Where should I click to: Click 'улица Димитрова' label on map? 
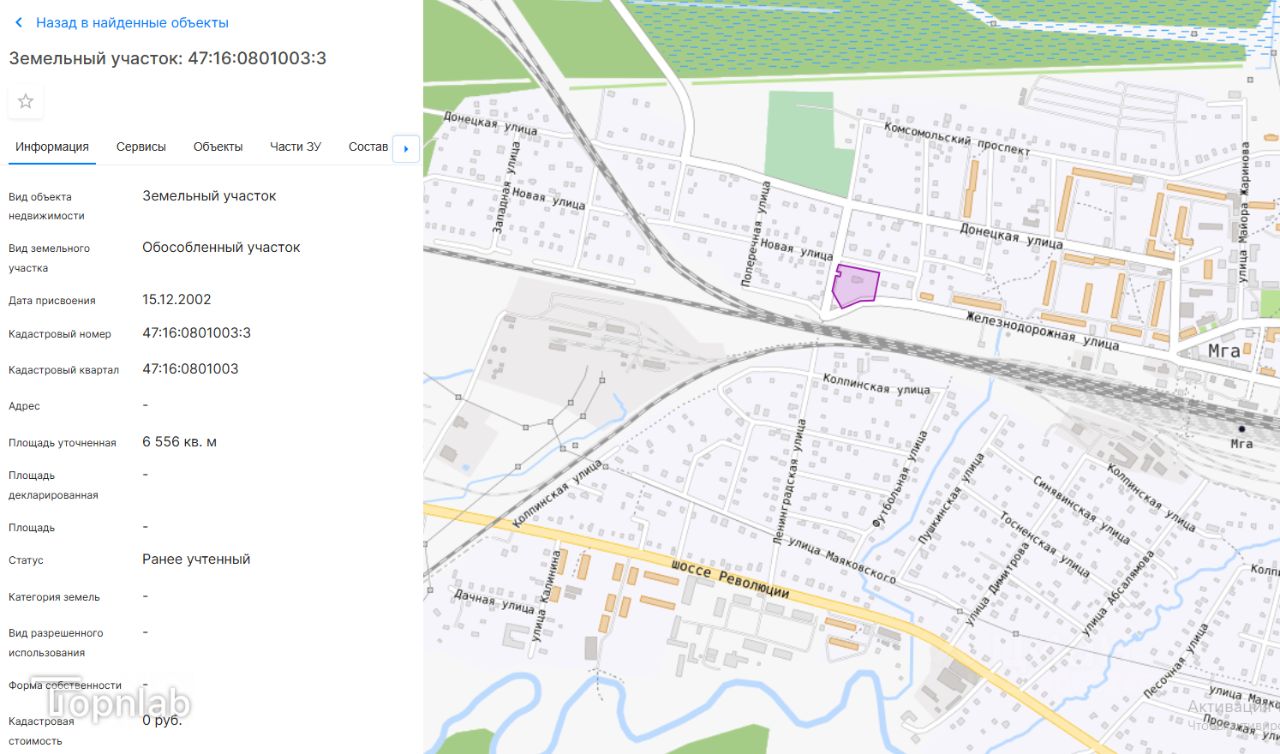pyautogui.click(x=997, y=583)
